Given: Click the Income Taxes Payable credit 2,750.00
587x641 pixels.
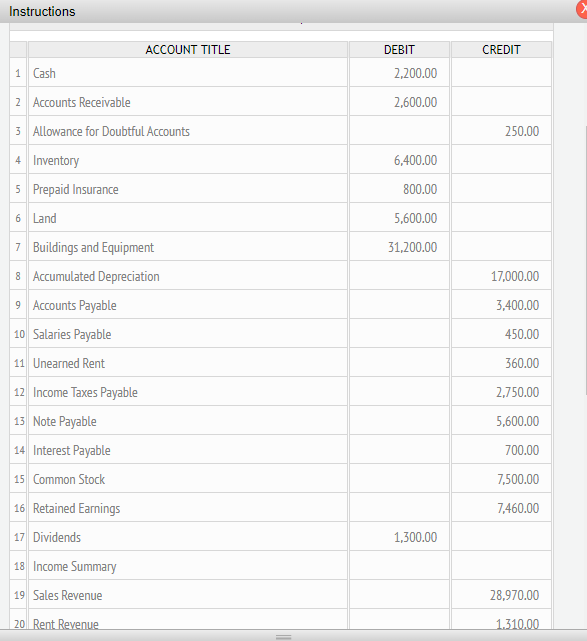Looking at the screenshot, I should 518,392.
